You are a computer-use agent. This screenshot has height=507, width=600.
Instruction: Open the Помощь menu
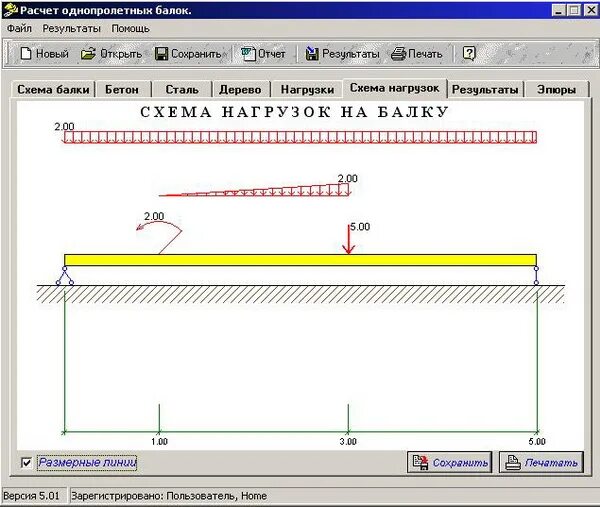[x=130, y=29]
